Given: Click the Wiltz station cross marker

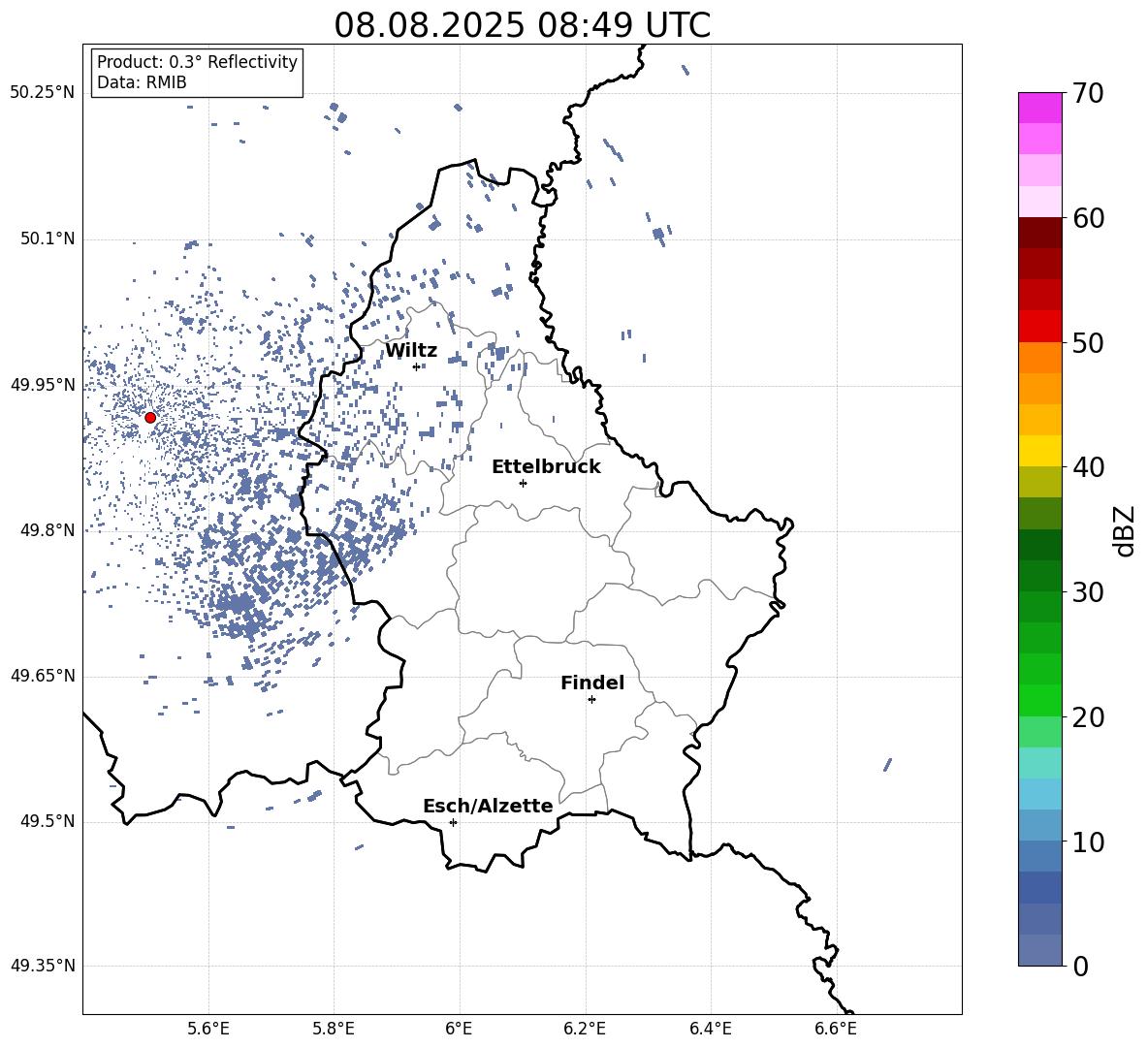Looking at the screenshot, I should [x=417, y=366].
